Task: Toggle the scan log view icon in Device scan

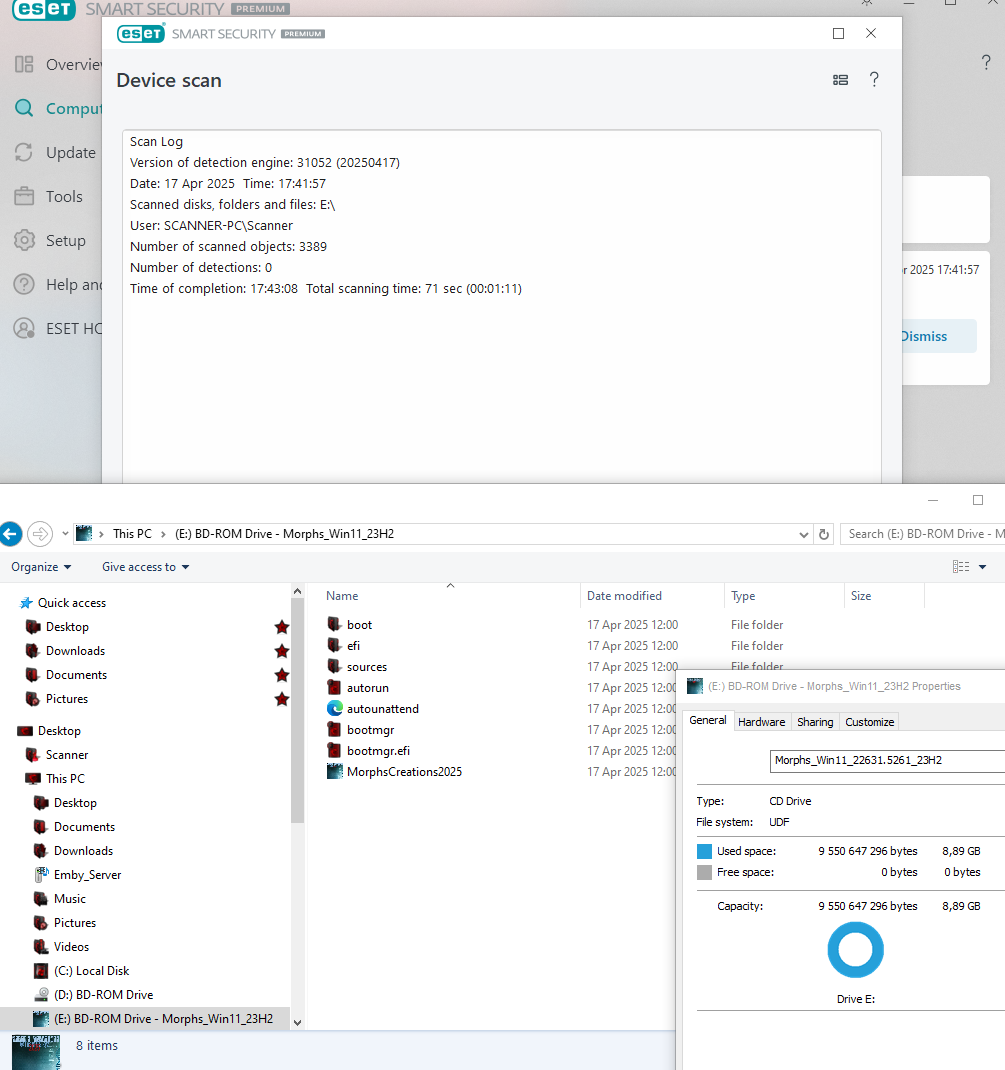Action: click(840, 80)
